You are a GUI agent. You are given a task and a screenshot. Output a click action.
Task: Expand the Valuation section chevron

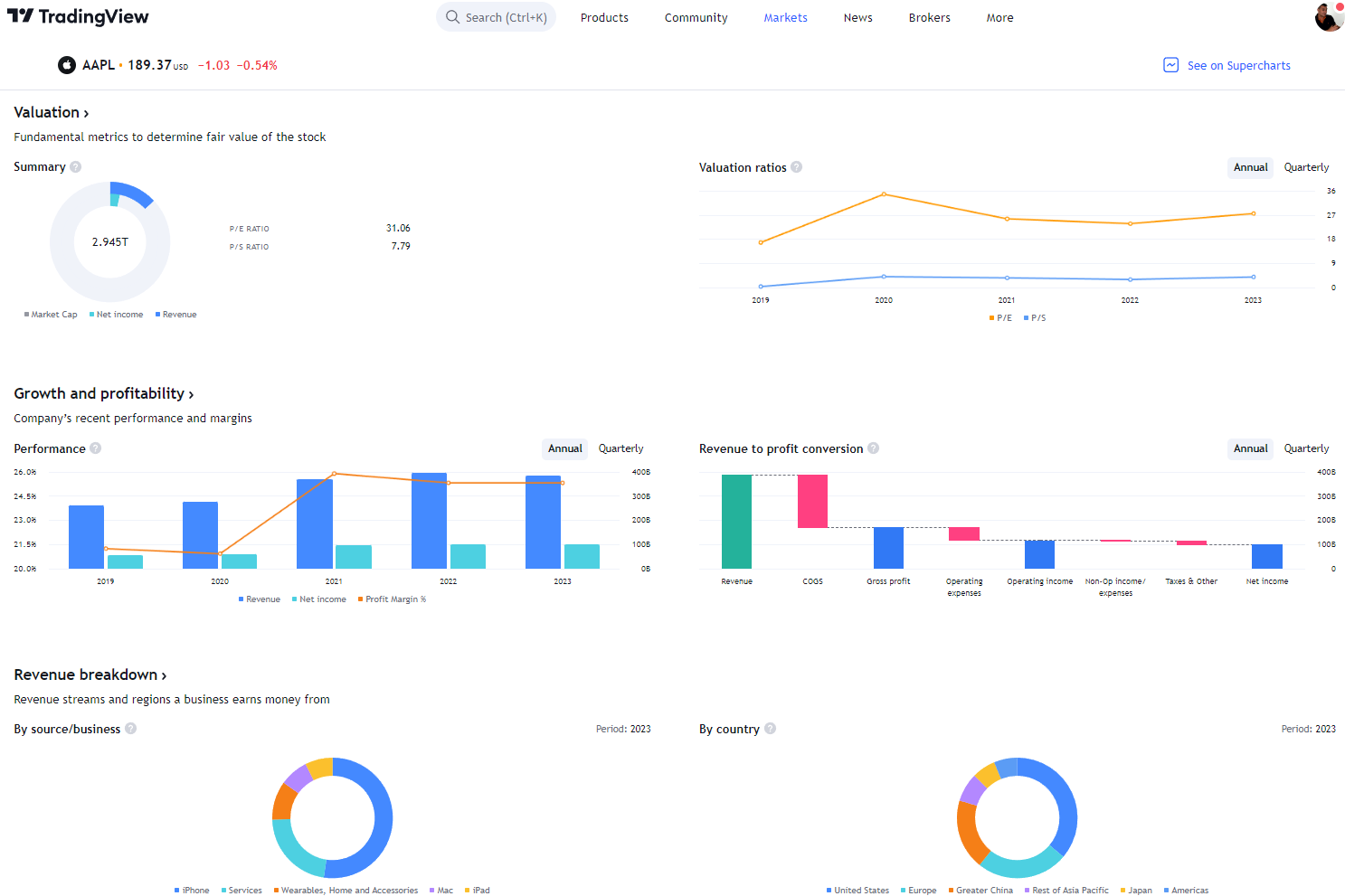(86, 112)
